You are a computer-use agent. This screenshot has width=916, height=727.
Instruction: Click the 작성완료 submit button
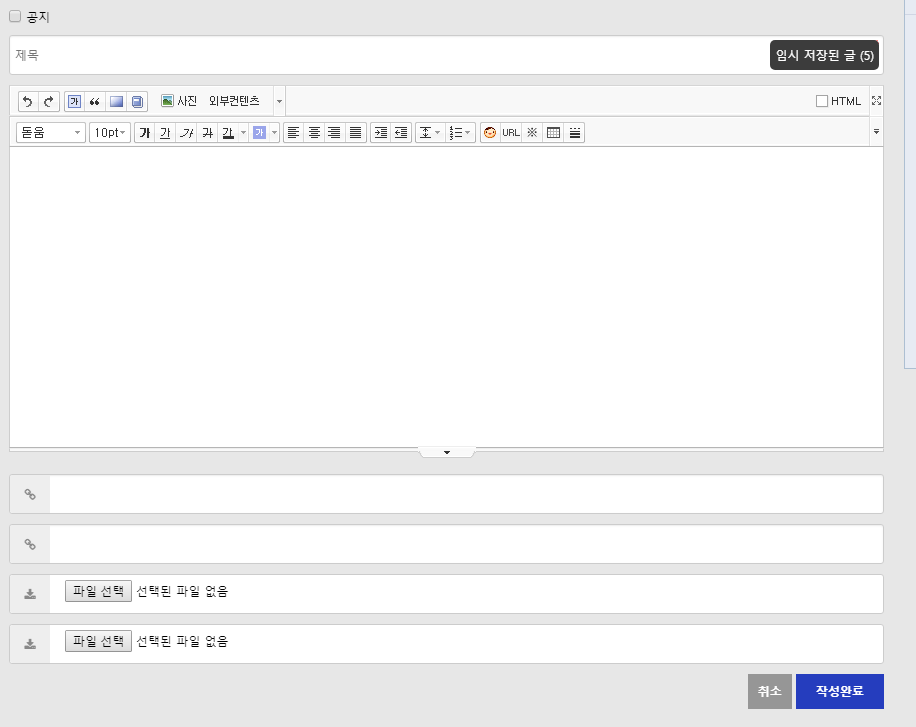(839, 691)
